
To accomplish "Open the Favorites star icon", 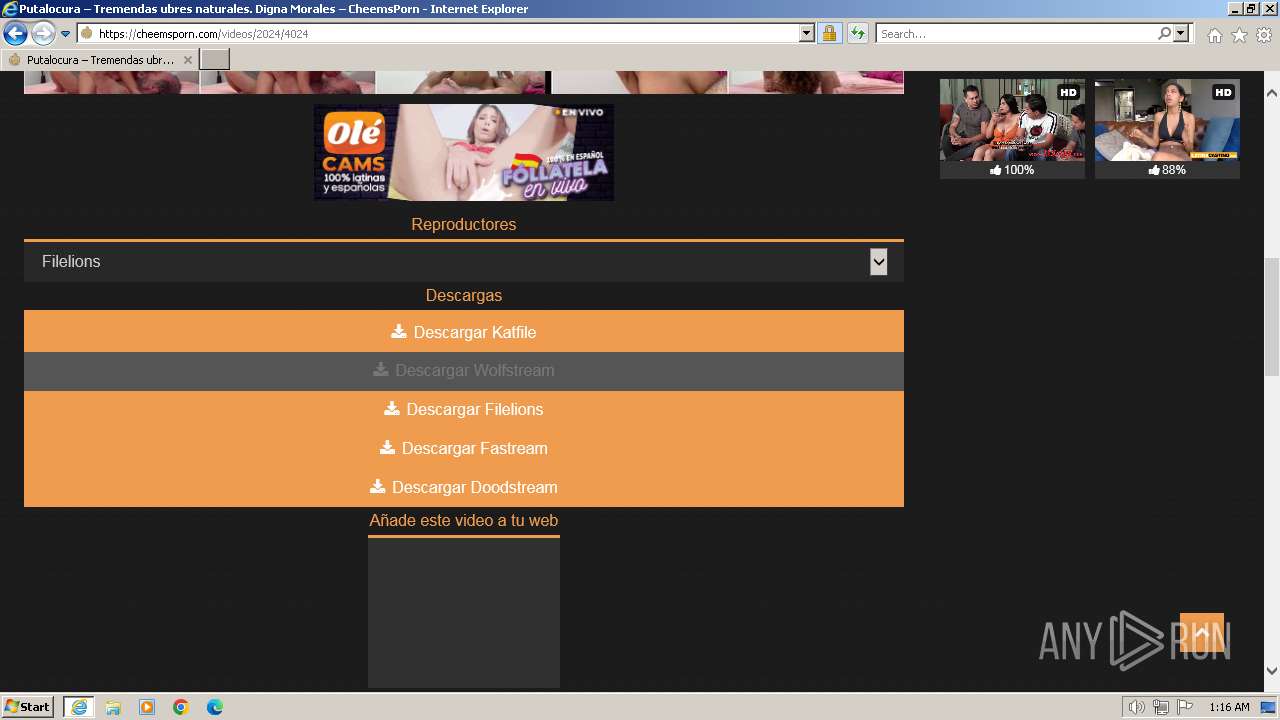I will [1239, 35].
